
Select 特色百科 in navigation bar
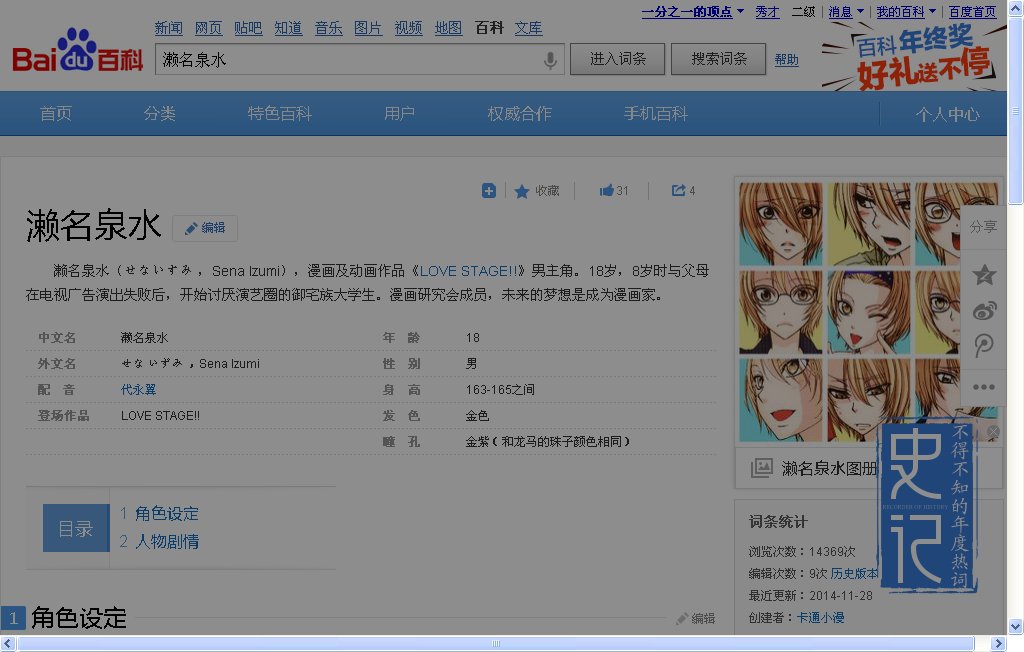(x=280, y=114)
